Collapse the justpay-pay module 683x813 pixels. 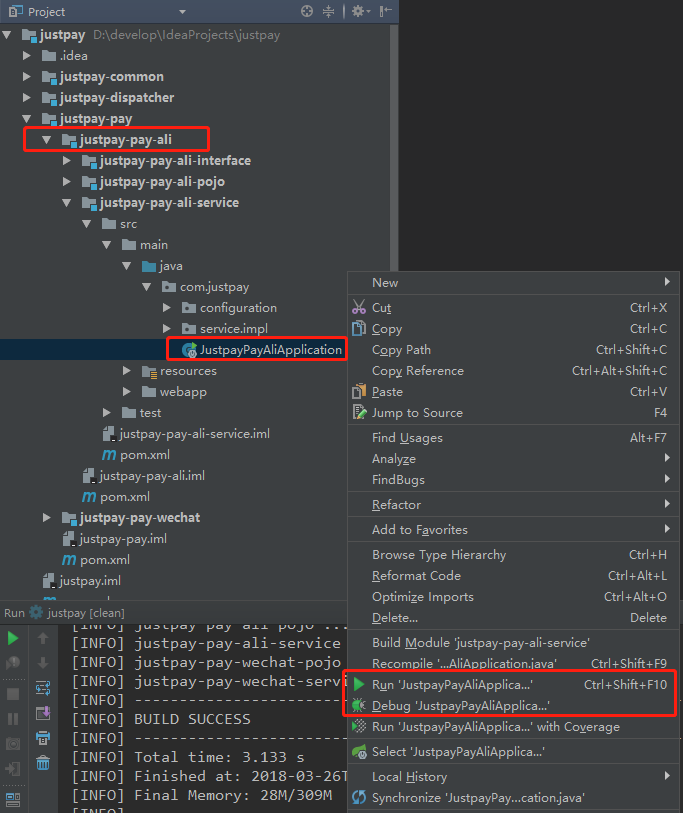click(27, 119)
